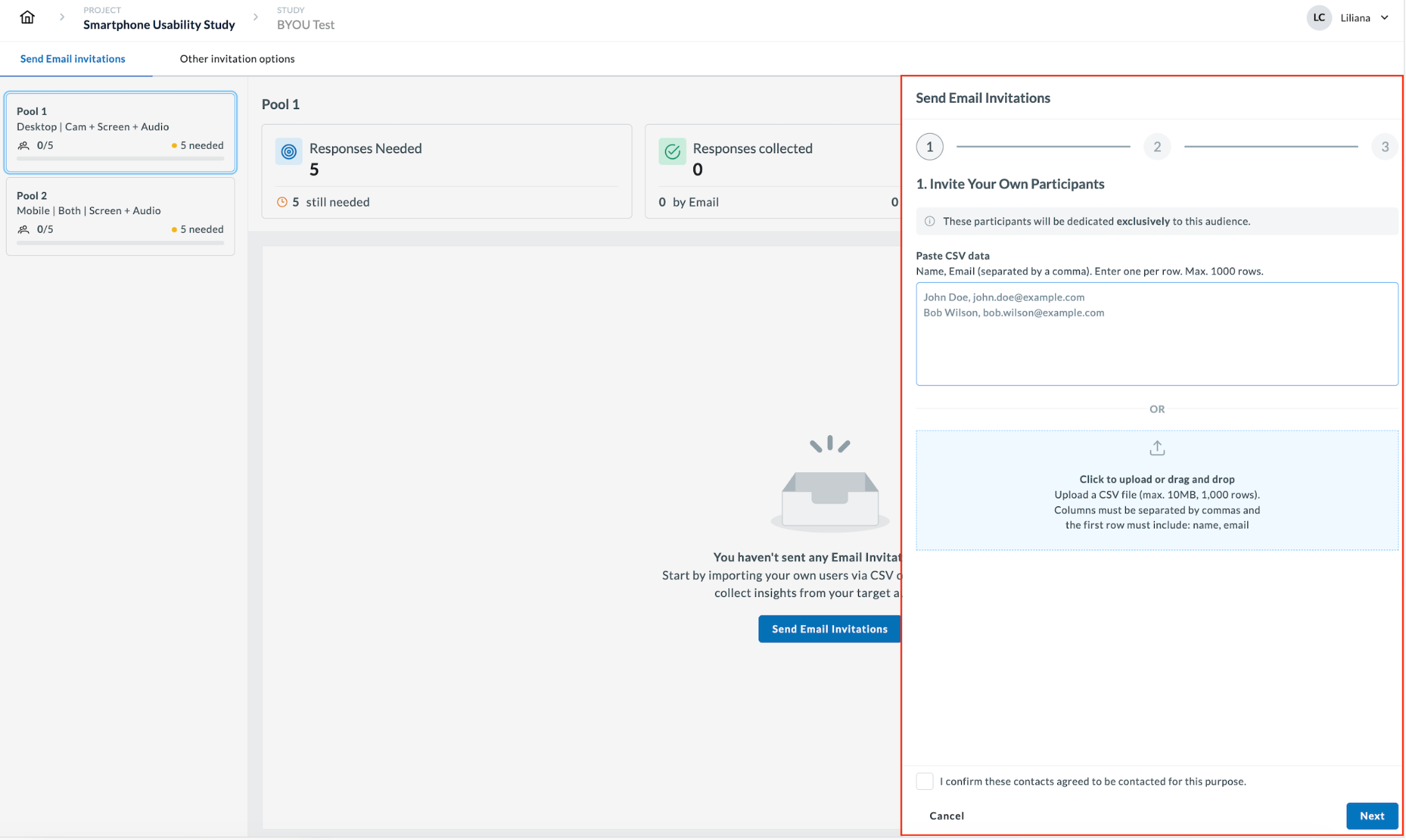Select the Pool 2 card

[121, 217]
